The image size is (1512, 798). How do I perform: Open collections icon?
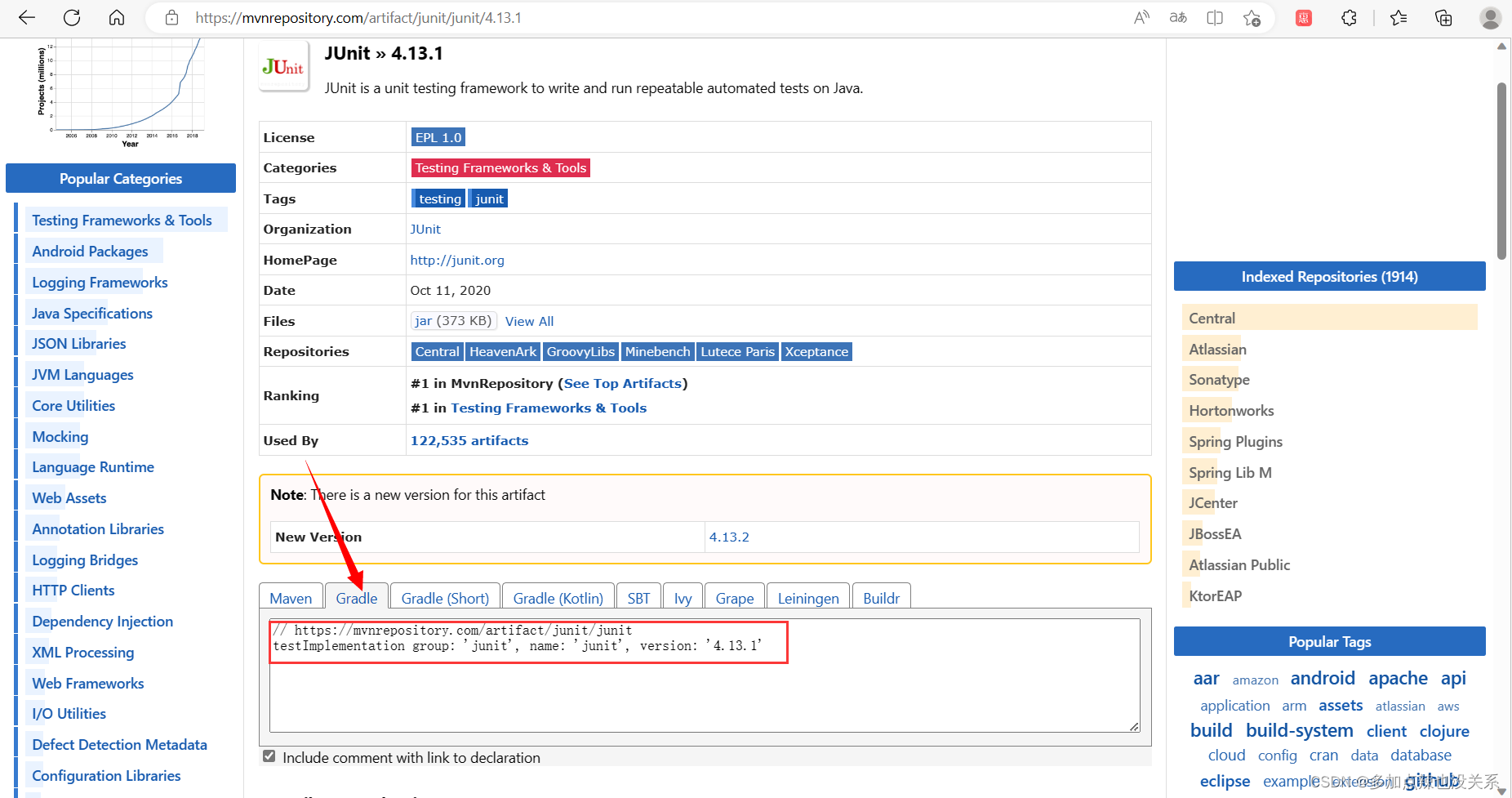pyautogui.click(x=1443, y=18)
